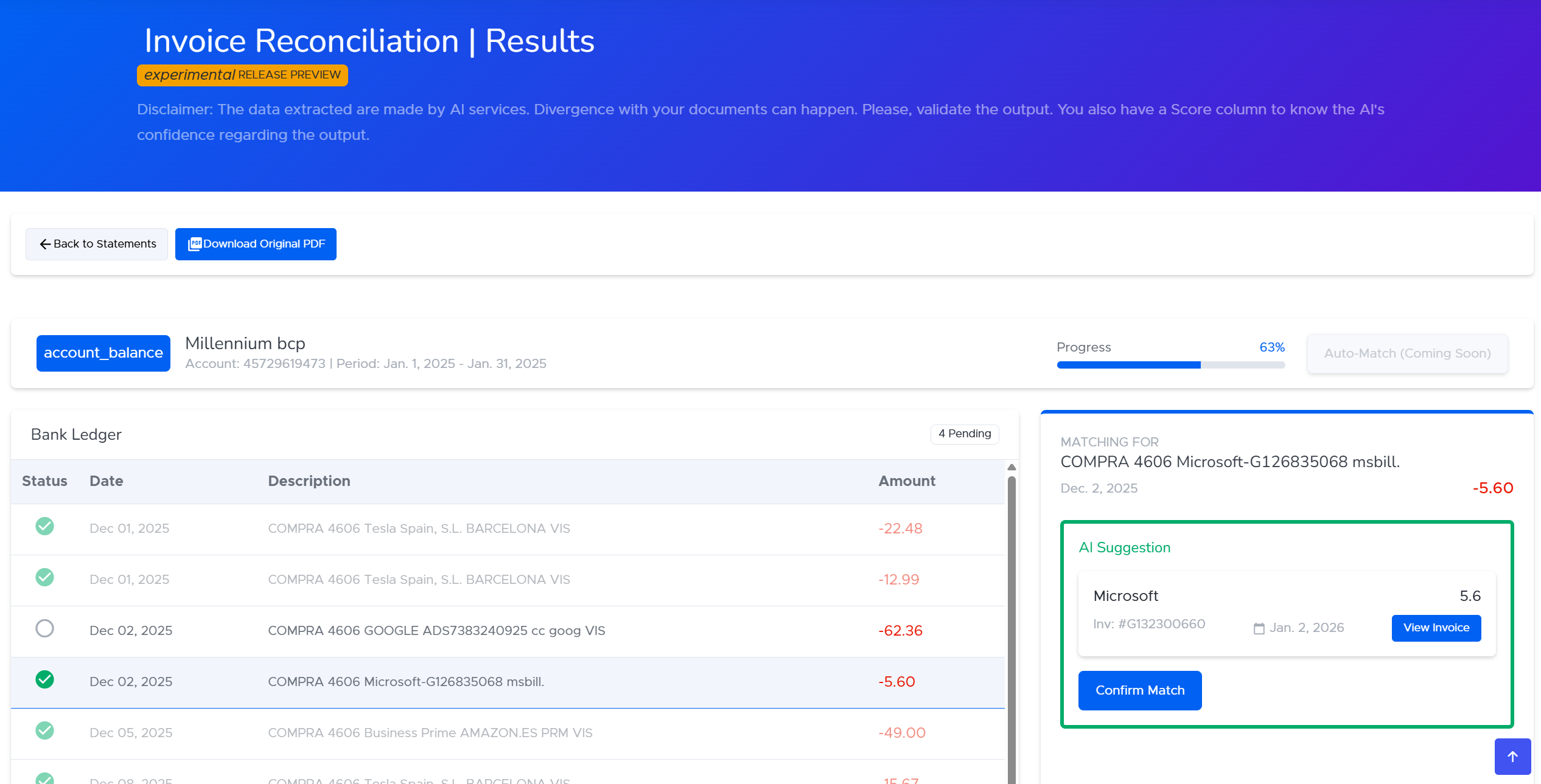Click the Auto-Match (Coming Soon) button
The height and width of the screenshot is (784, 1541).
tap(1406, 353)
